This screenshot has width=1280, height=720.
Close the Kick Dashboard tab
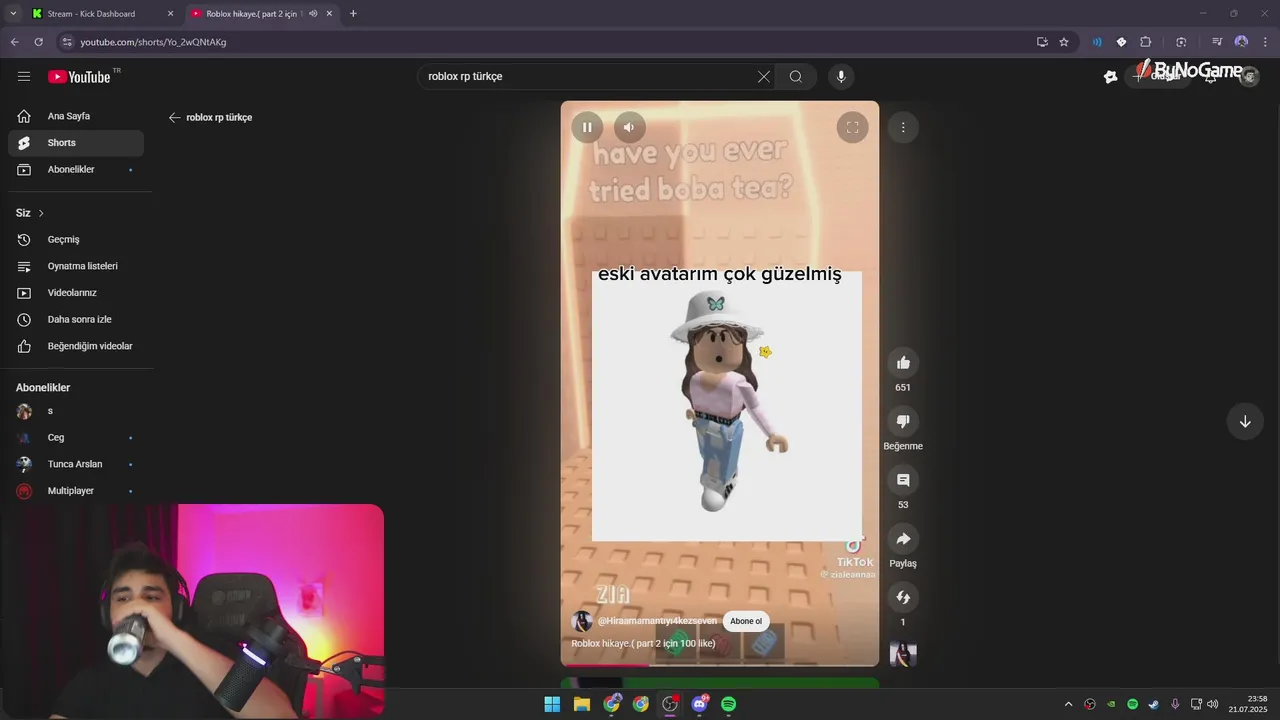pyautogui.click(x=170, y=14)
